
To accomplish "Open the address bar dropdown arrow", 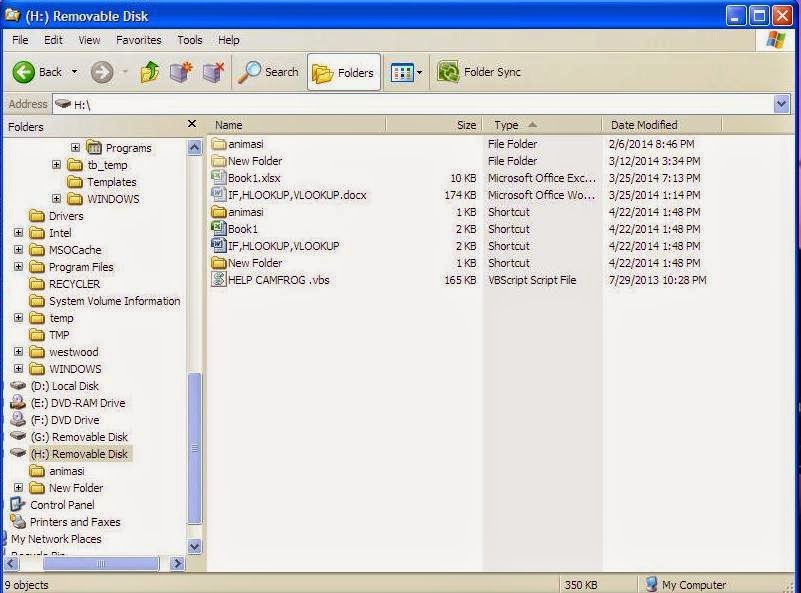I will 781,104.
